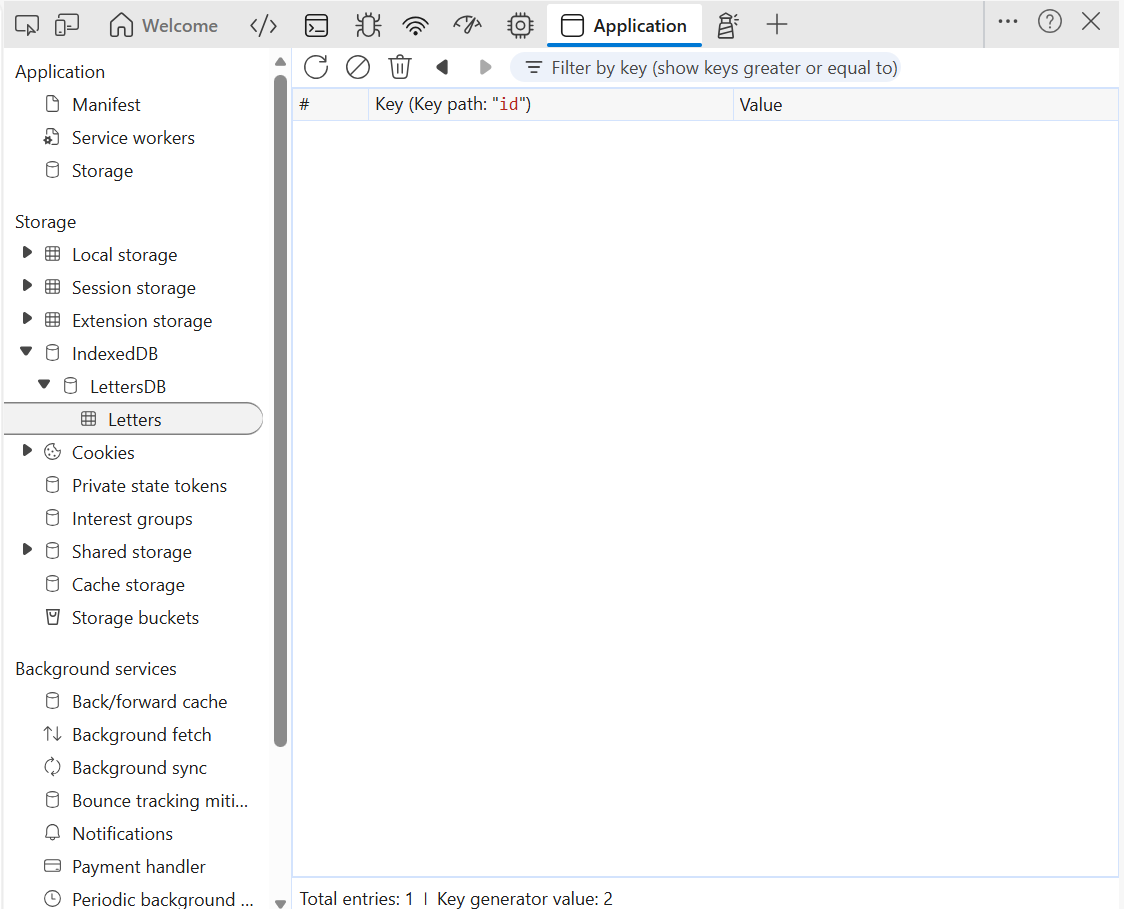Show the previous page of entries

tap(442, 67)
